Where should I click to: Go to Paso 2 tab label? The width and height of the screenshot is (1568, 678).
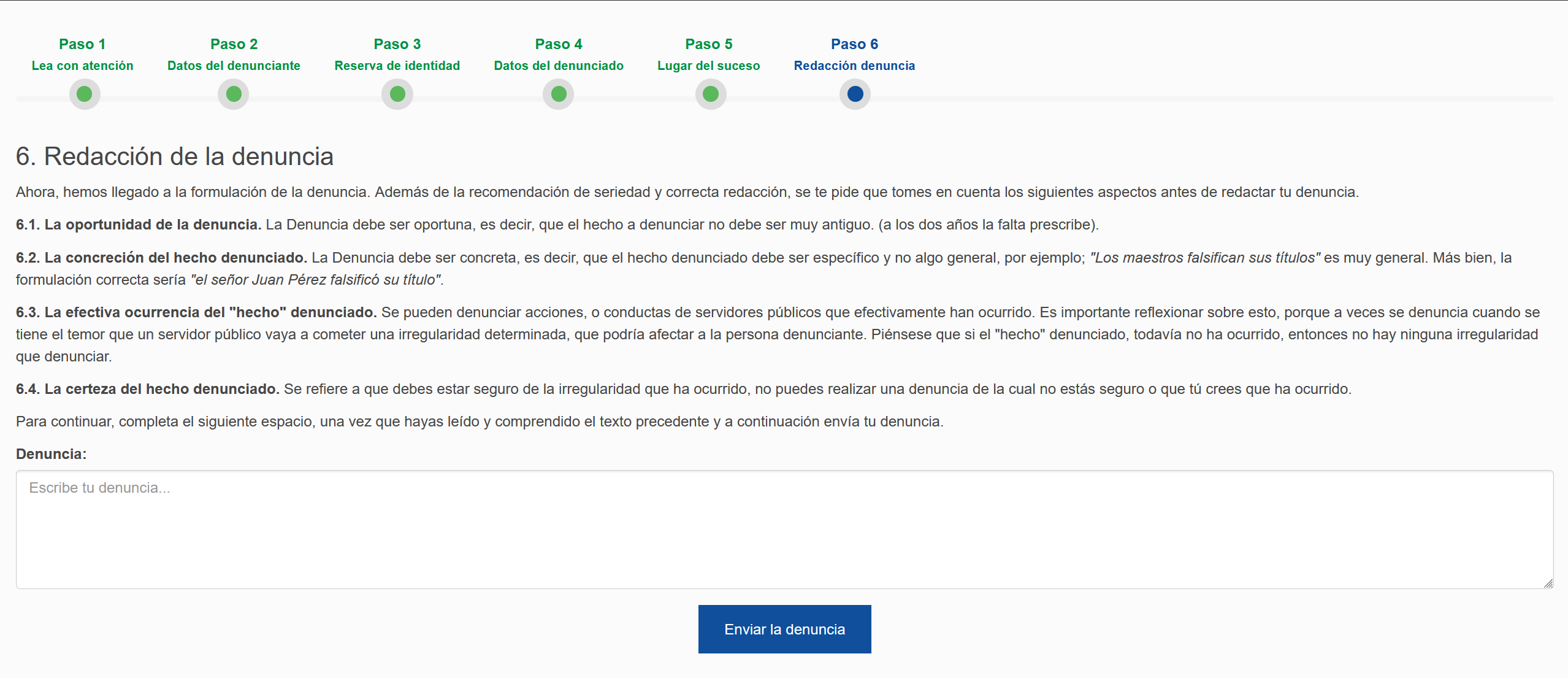point(234,44)
